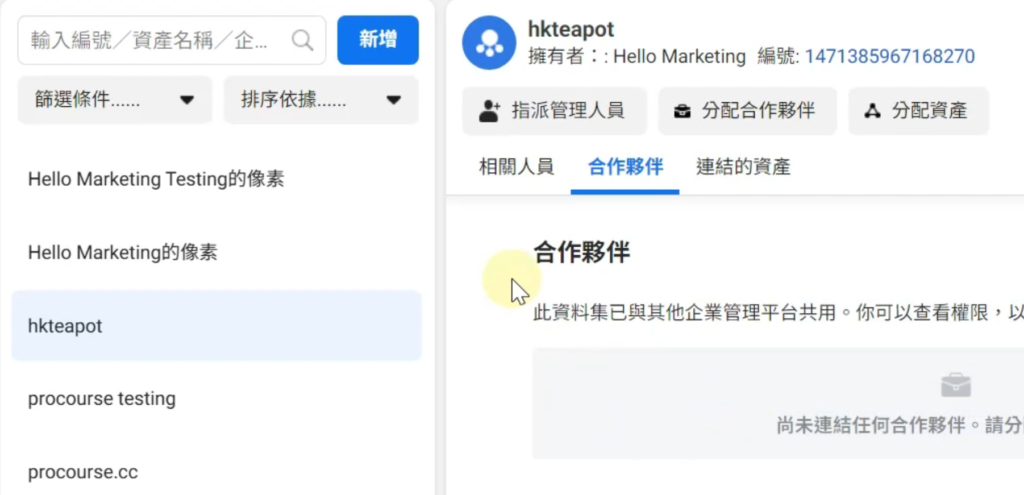The height and width of the screenshot is (495, 1024).
Task: Expand the 排序依據 sort dropdown
Action: coord(320,100)
